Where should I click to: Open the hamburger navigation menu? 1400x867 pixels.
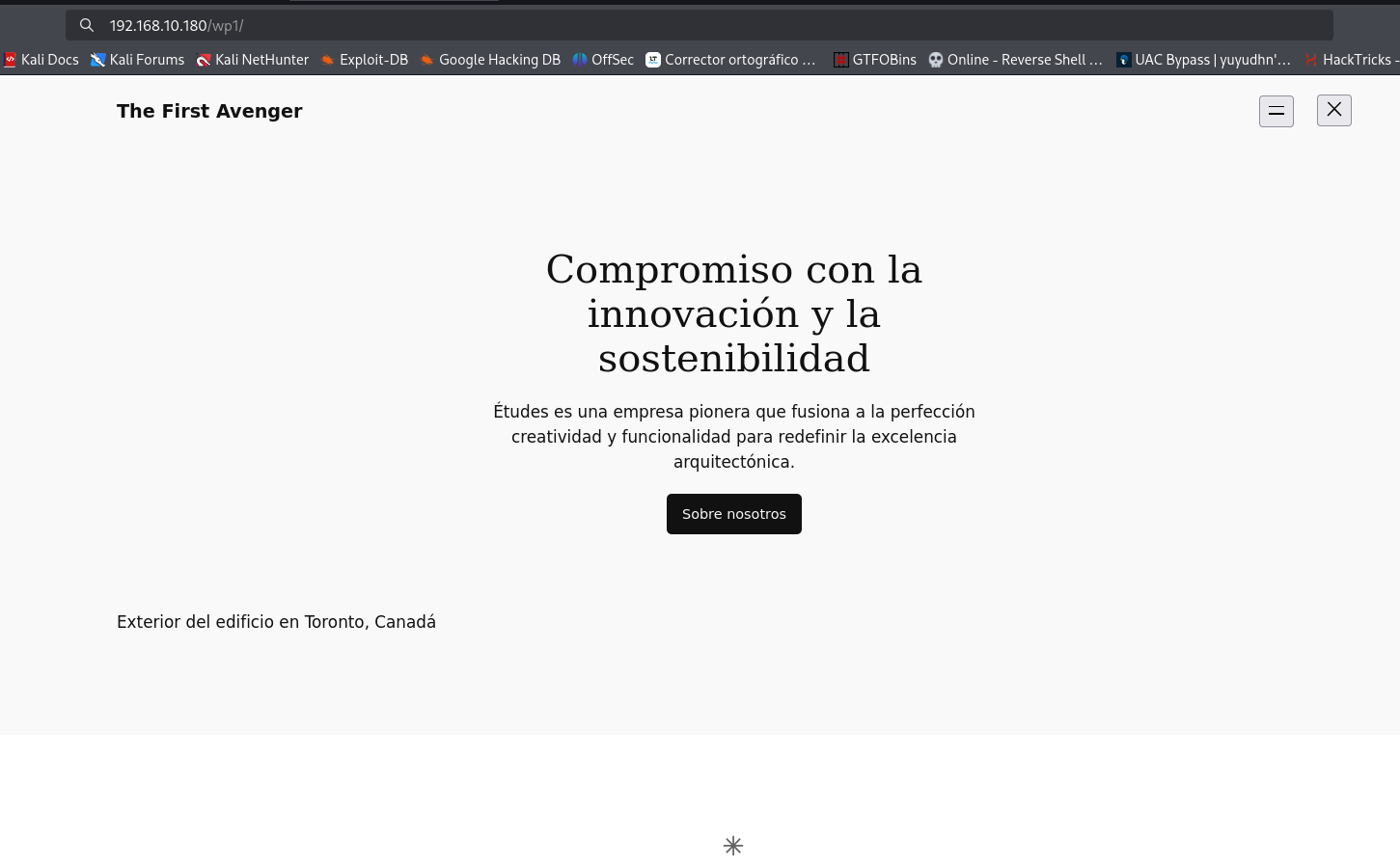pyautogui.click(x=1276, y=111)
